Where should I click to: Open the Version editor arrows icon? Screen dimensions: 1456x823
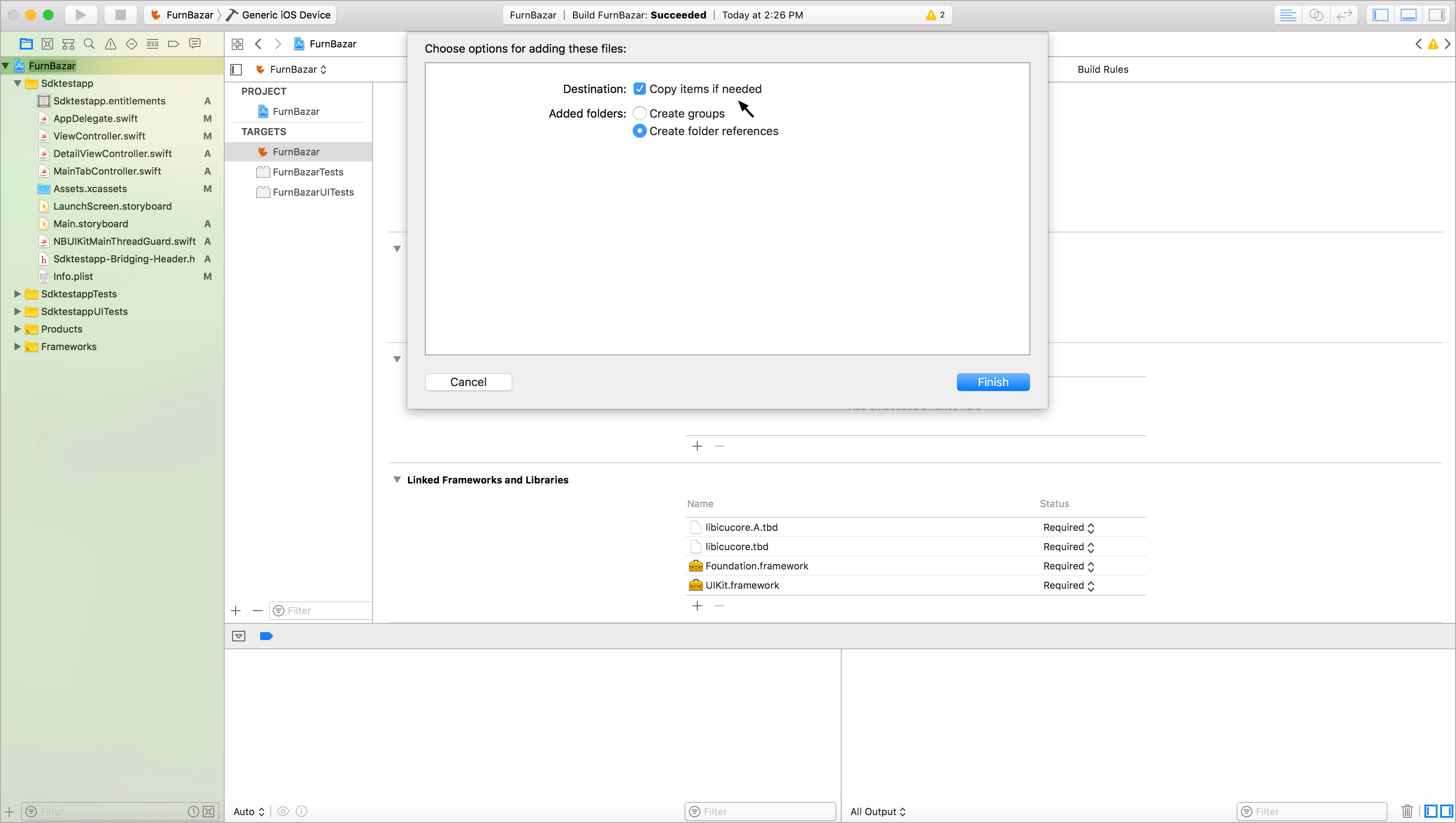(x=1344, y=15)
